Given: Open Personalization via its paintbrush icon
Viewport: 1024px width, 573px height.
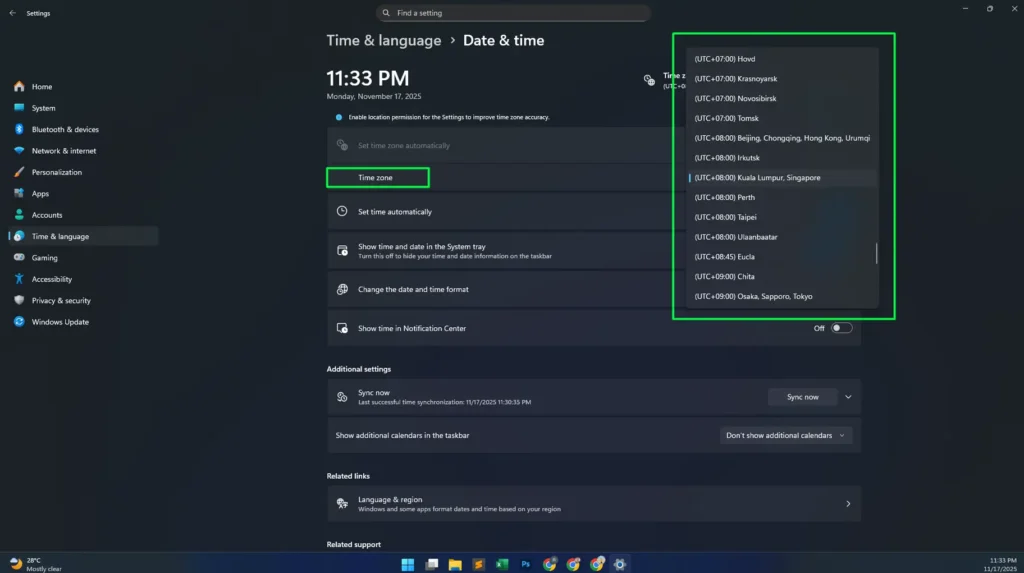Looking at the screenshot, I should point(19,172).
